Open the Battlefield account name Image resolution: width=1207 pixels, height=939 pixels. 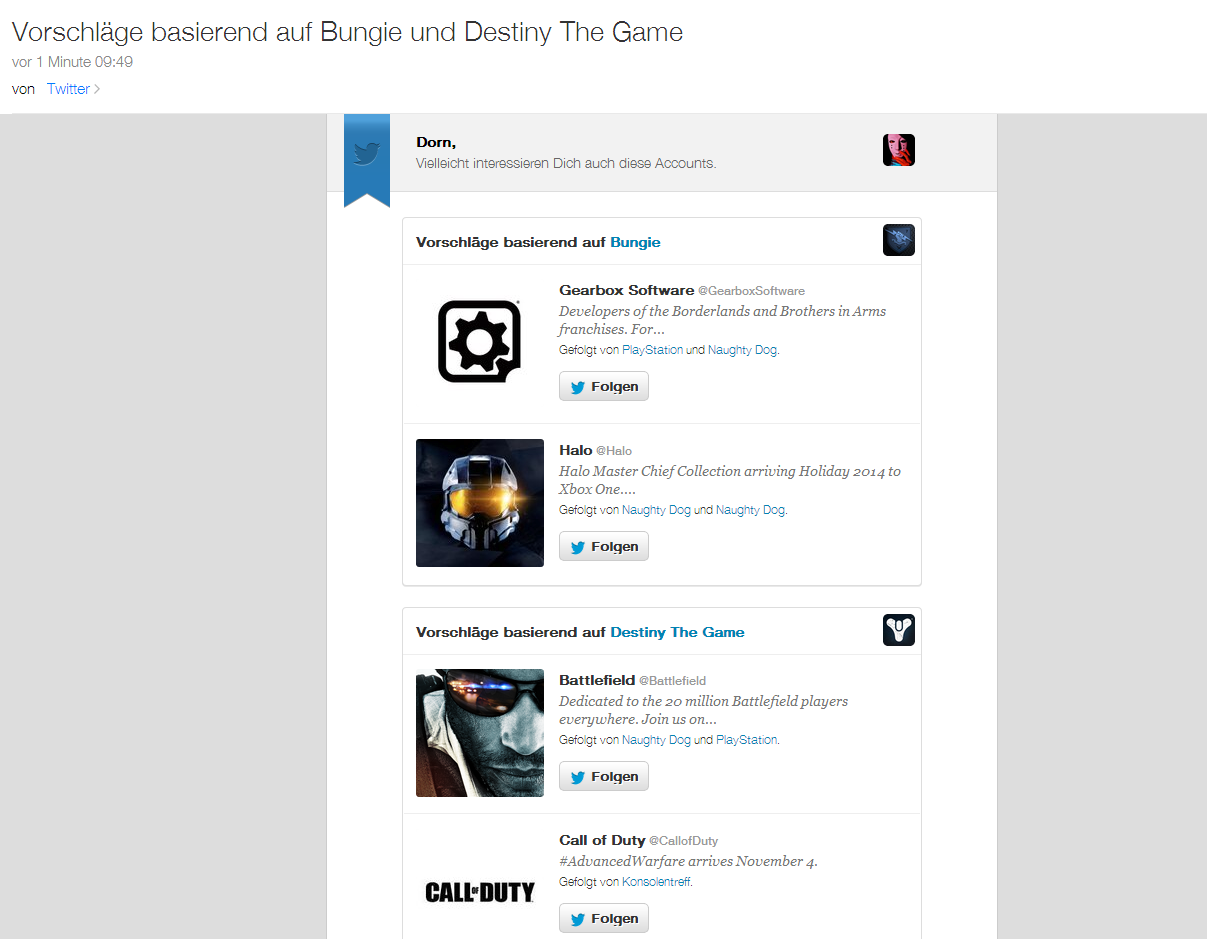click(x=597, y=680)
